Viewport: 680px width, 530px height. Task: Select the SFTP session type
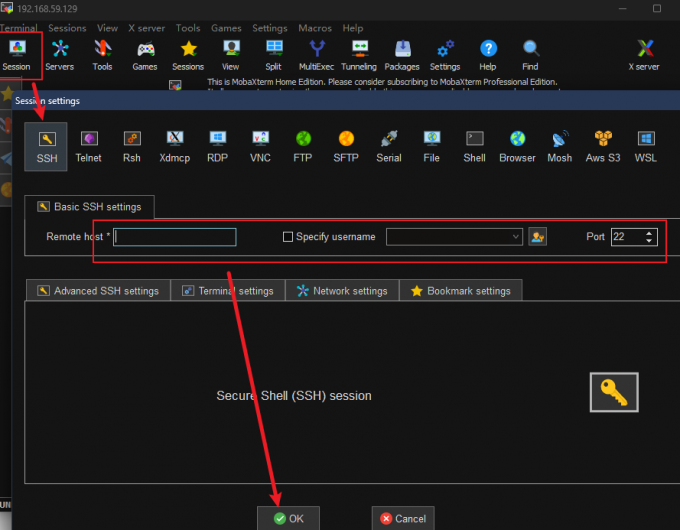[x=346, y=147]
